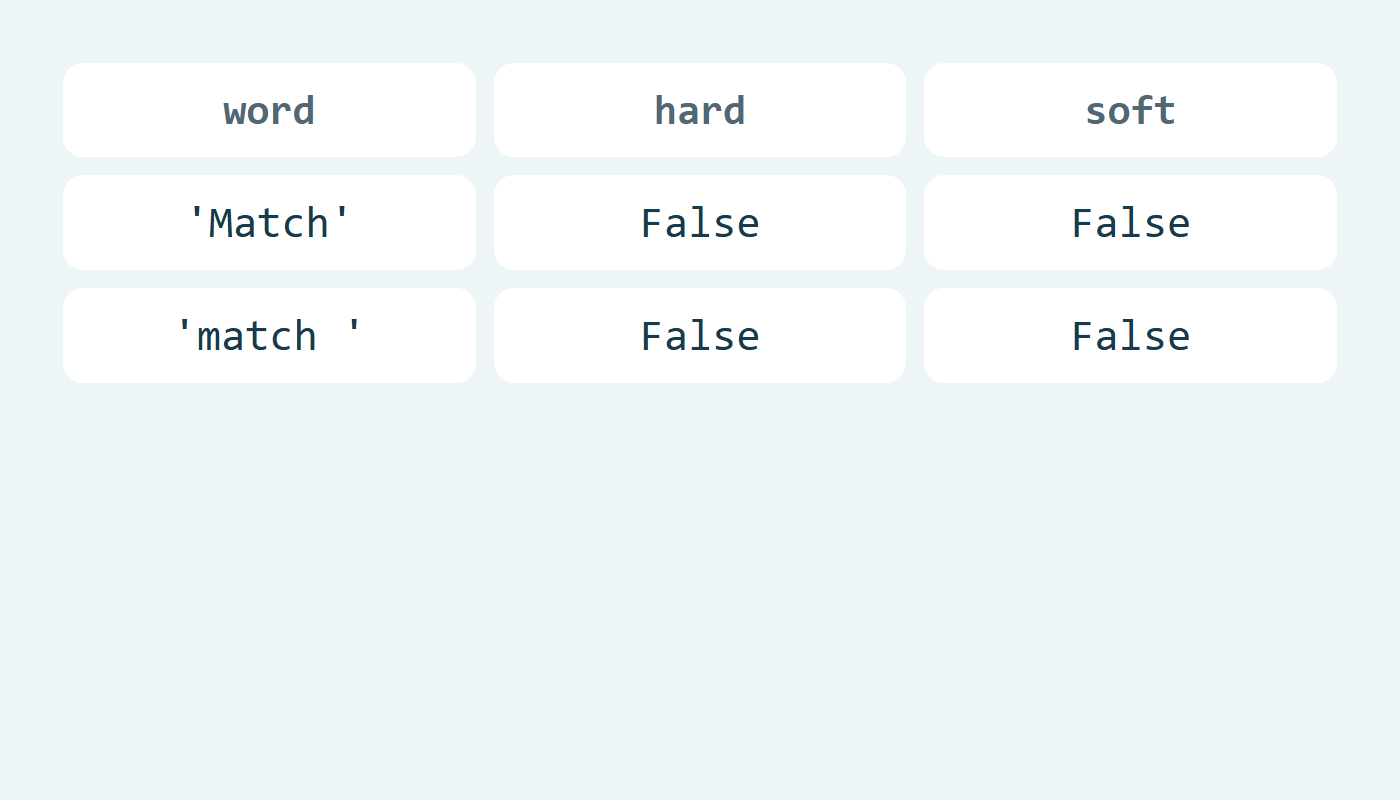This screenshot has width=1400, height=800.
Task: Select the 'hard' column header
Action: (x=700, y=110)
